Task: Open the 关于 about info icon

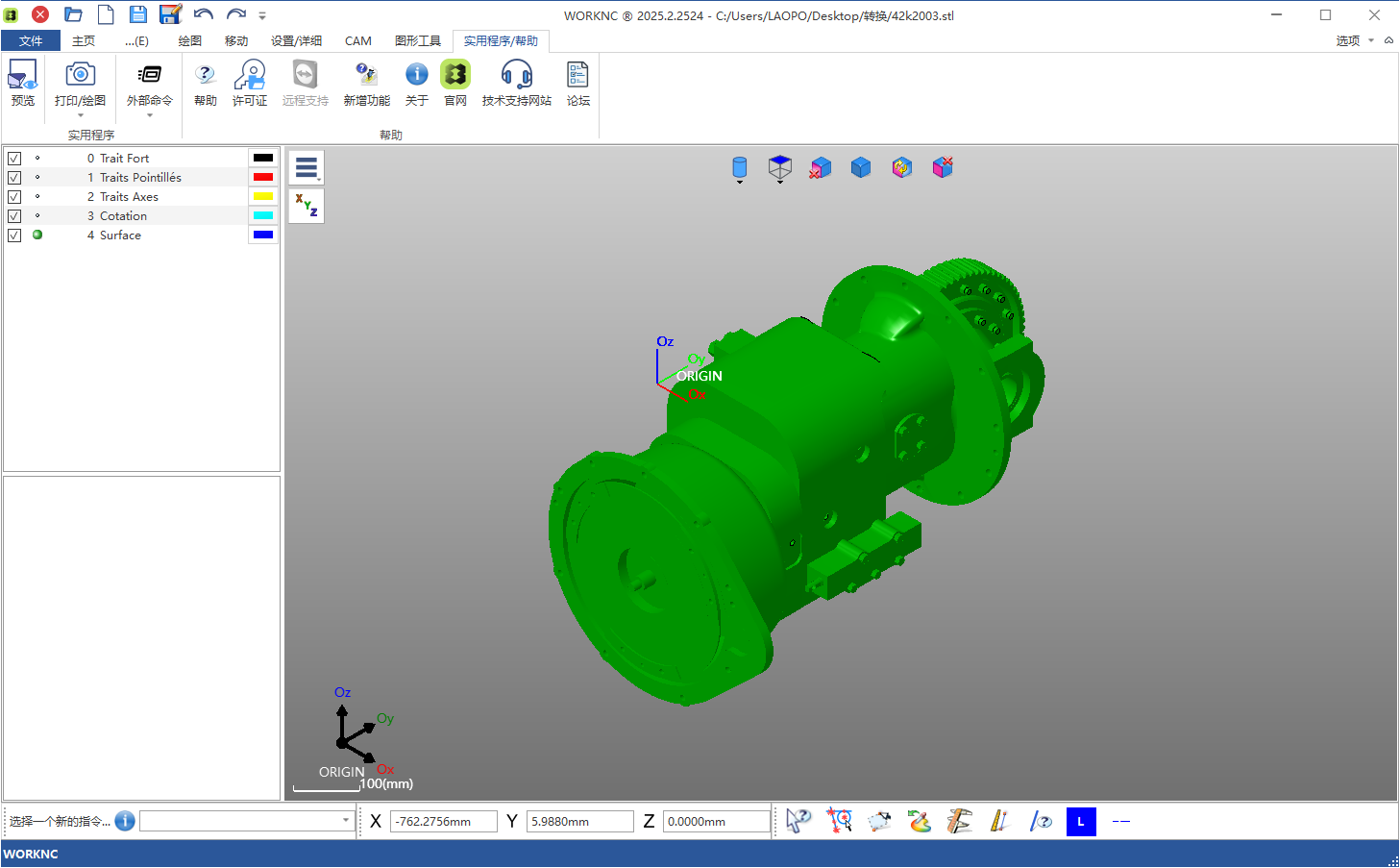Action: pyautogui.click(x=416, y=74)
